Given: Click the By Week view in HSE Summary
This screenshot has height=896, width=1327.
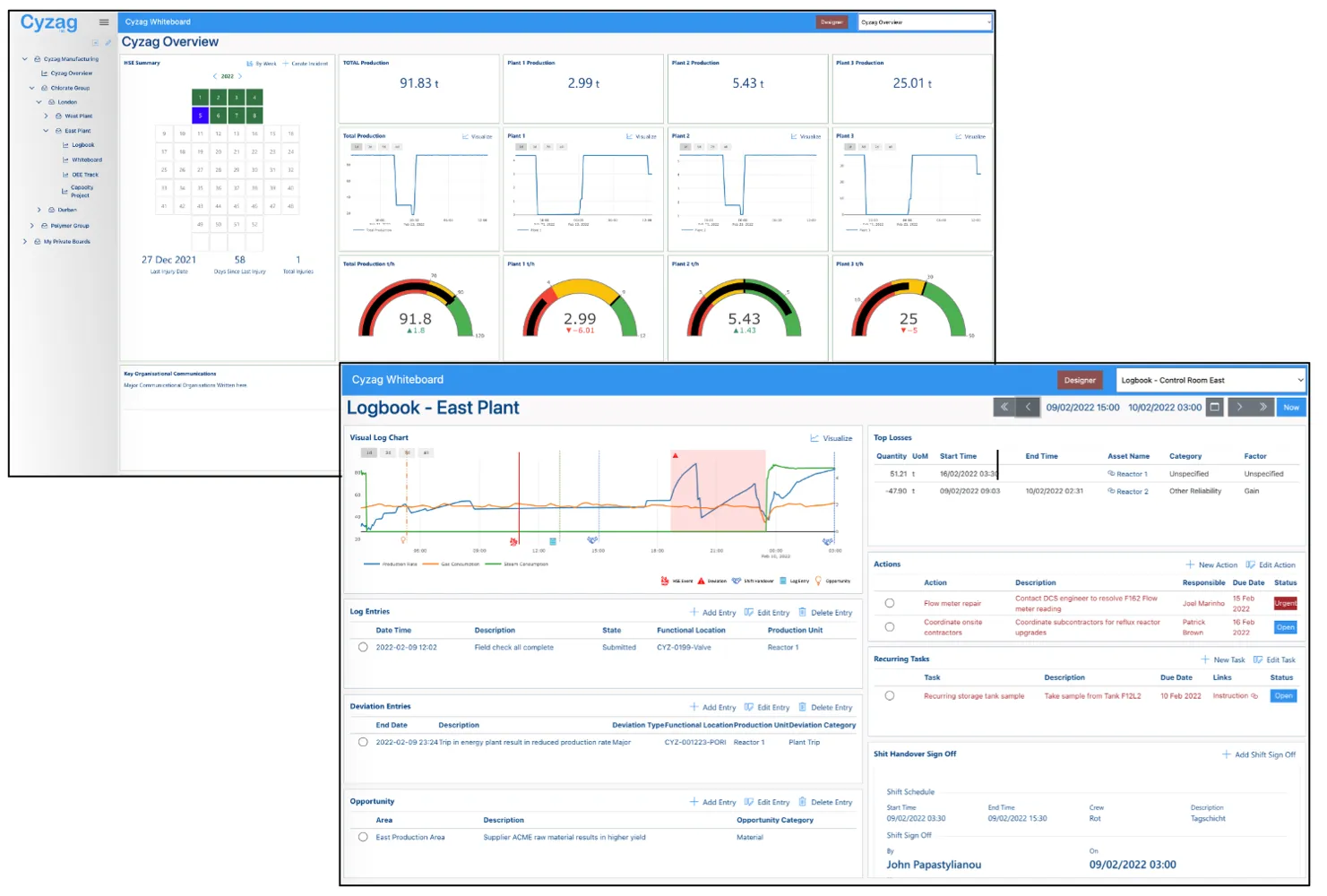Looking at the screenshot, I should click(262, 64).
